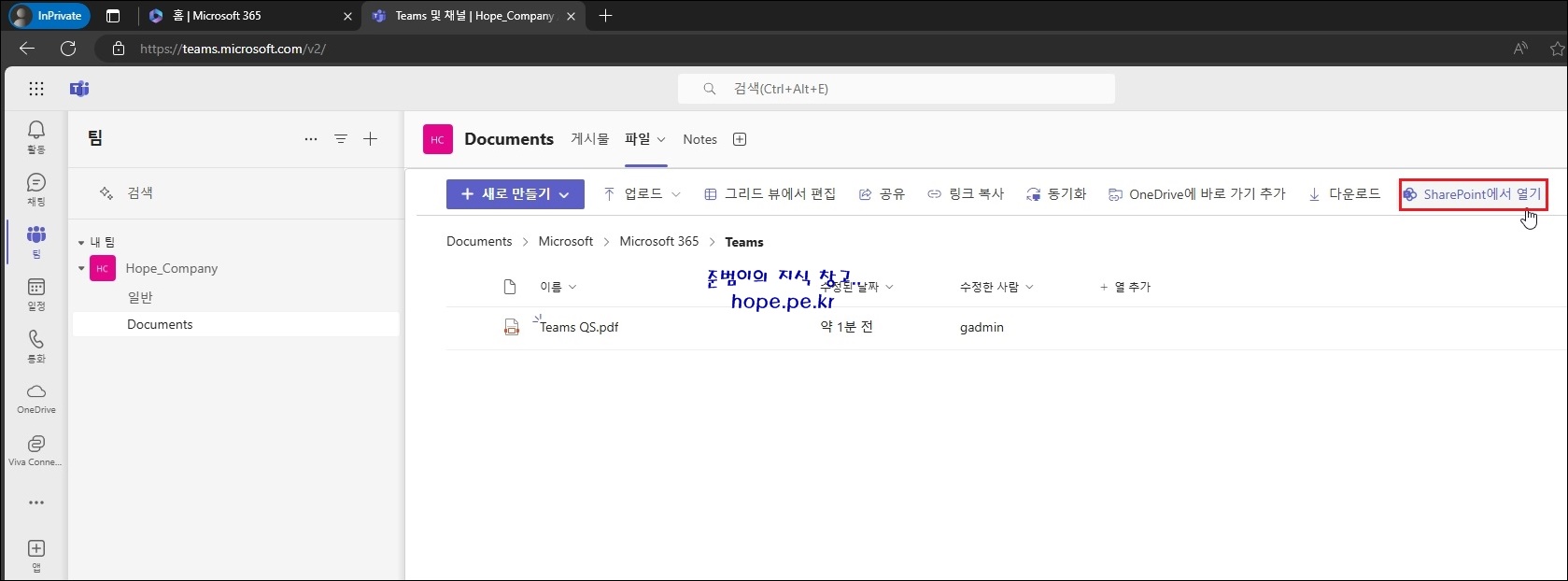Open more options ellipsis in Teams panel
The width and height of the screenshot is (1568, 581).
click(x=311, y=139)
